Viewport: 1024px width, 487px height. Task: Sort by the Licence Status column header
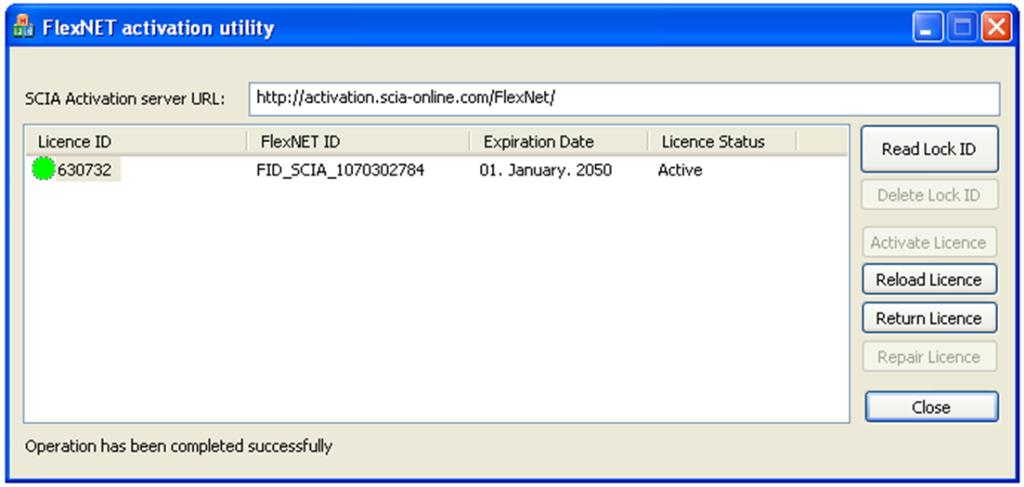click(722, 142)
